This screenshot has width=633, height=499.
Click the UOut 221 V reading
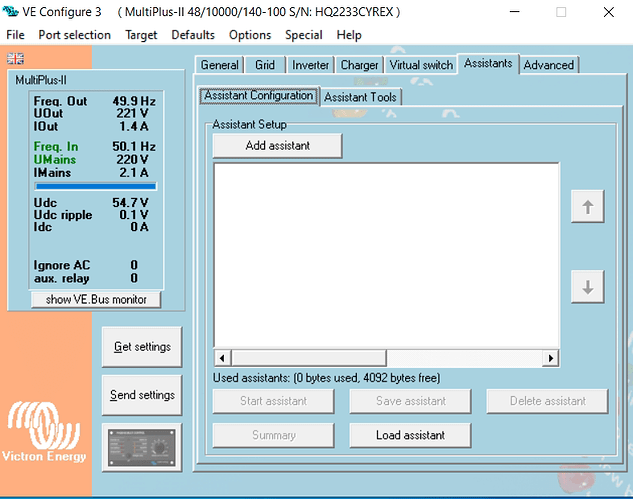(91, 113)
